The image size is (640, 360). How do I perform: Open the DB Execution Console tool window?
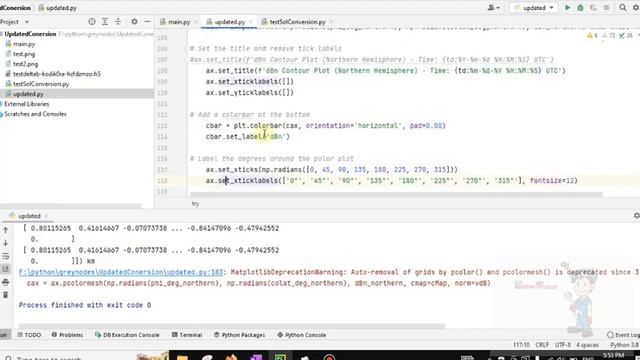pyautogui.click(x=127, y=335)
